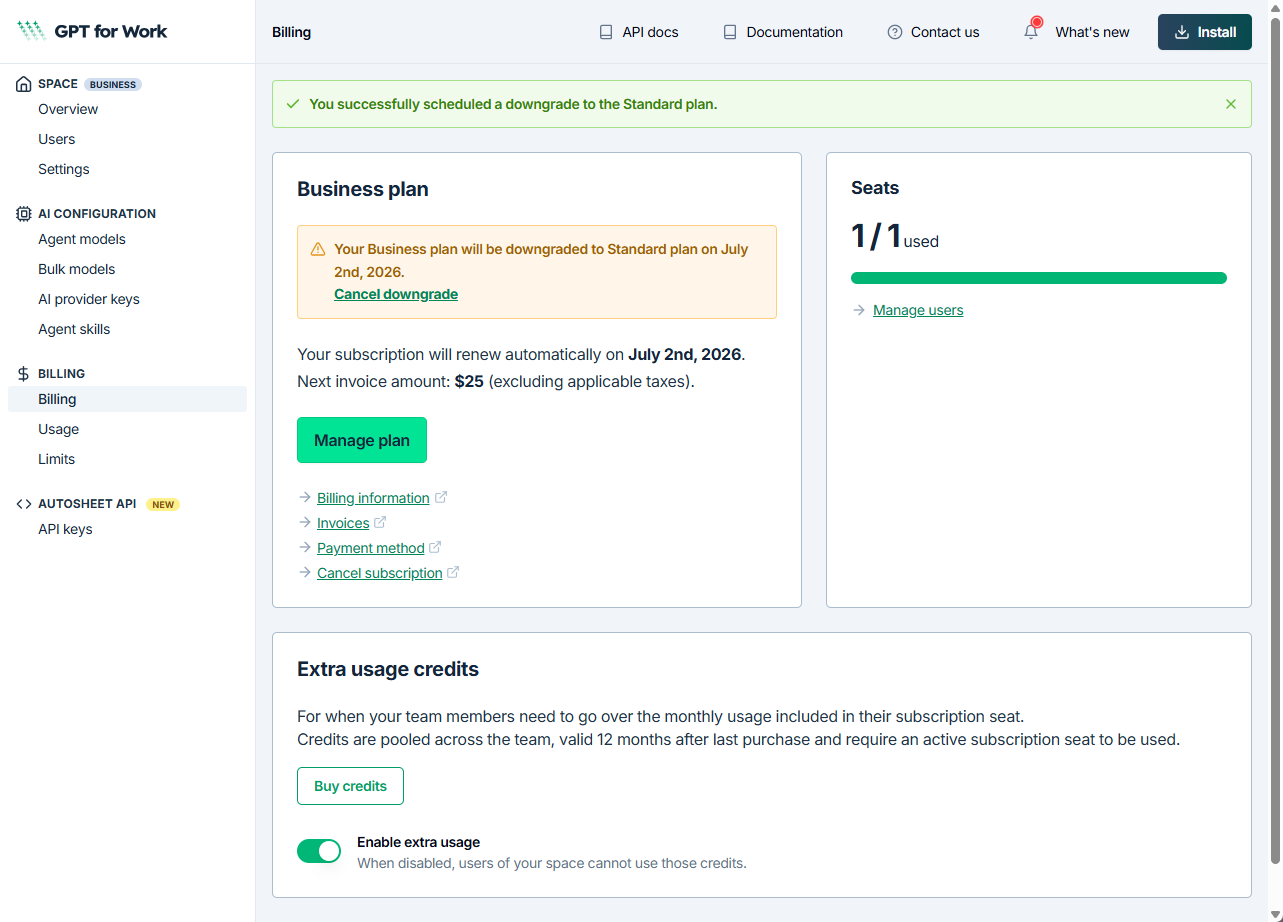Click the Business plan heading
The height and width of the screenshot is (922, 1283).
[x=363, y=189]
